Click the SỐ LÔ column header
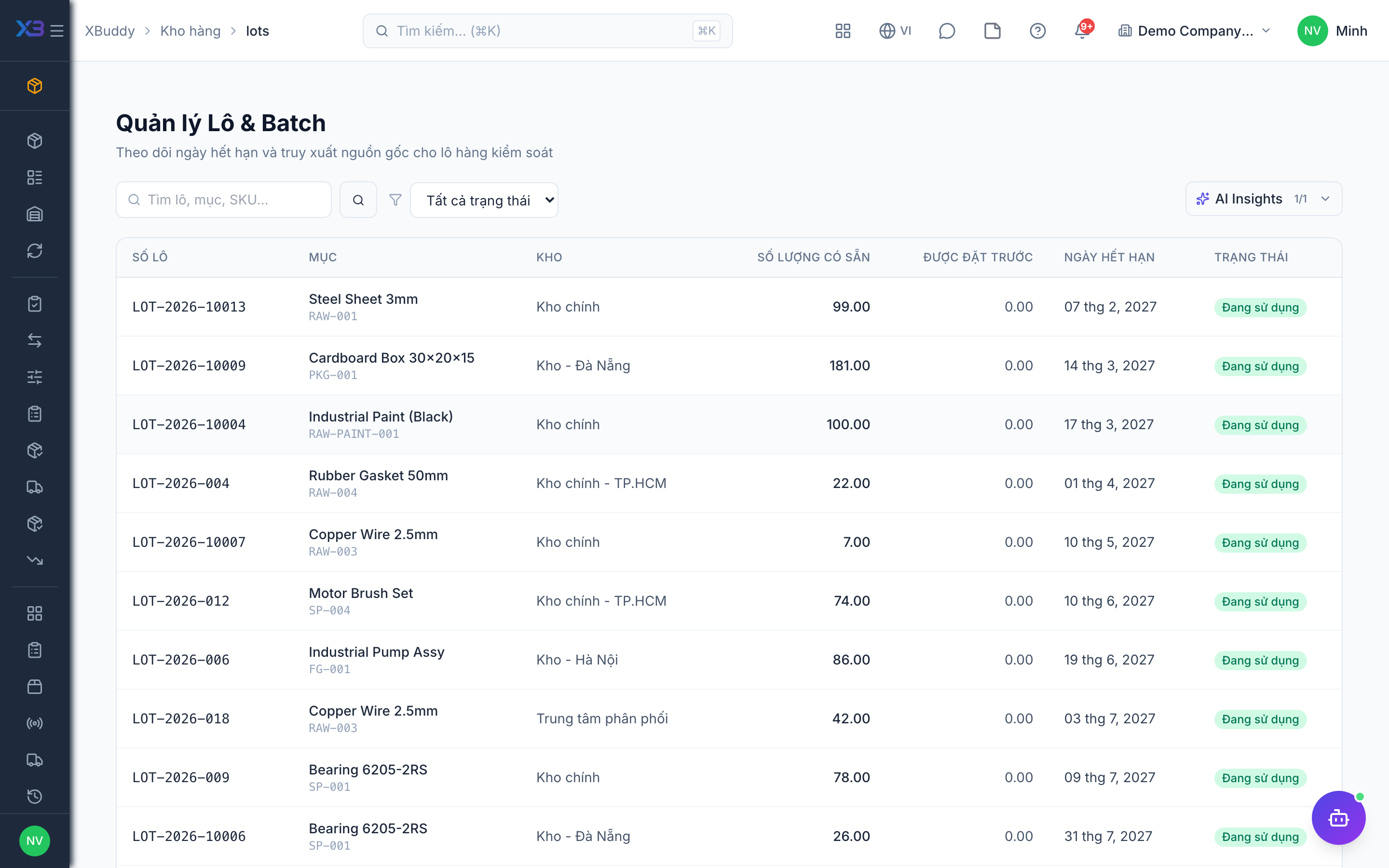1389x868 pixels. point(150,257)
